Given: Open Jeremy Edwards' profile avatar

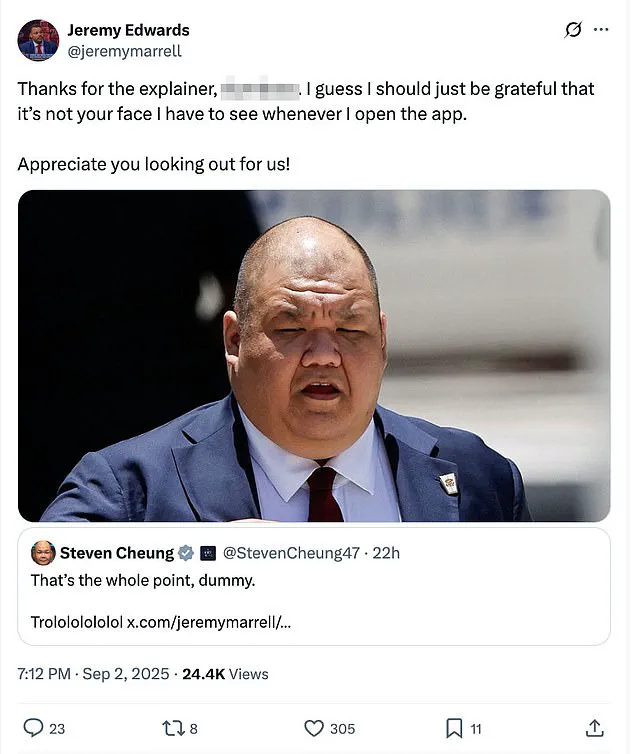Looking at the screenshot, I should click(x=38, y=40).
